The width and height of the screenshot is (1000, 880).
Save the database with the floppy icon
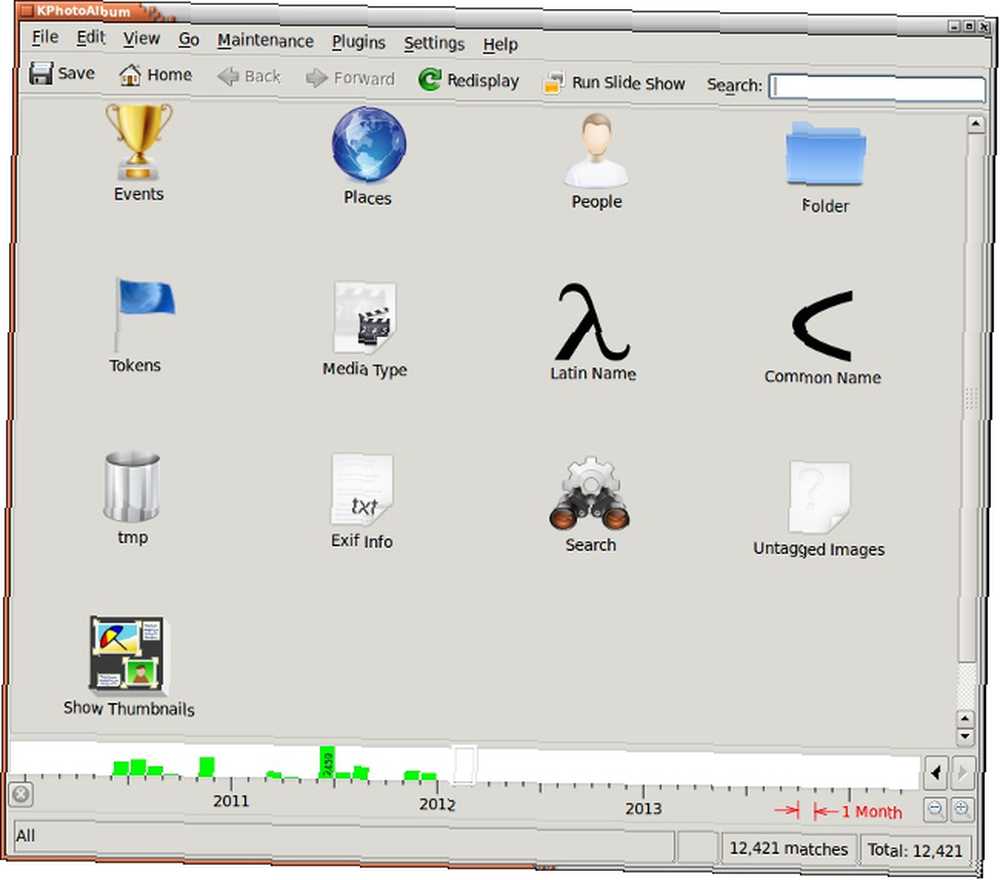pyautogui.click(x=62, y=73)
